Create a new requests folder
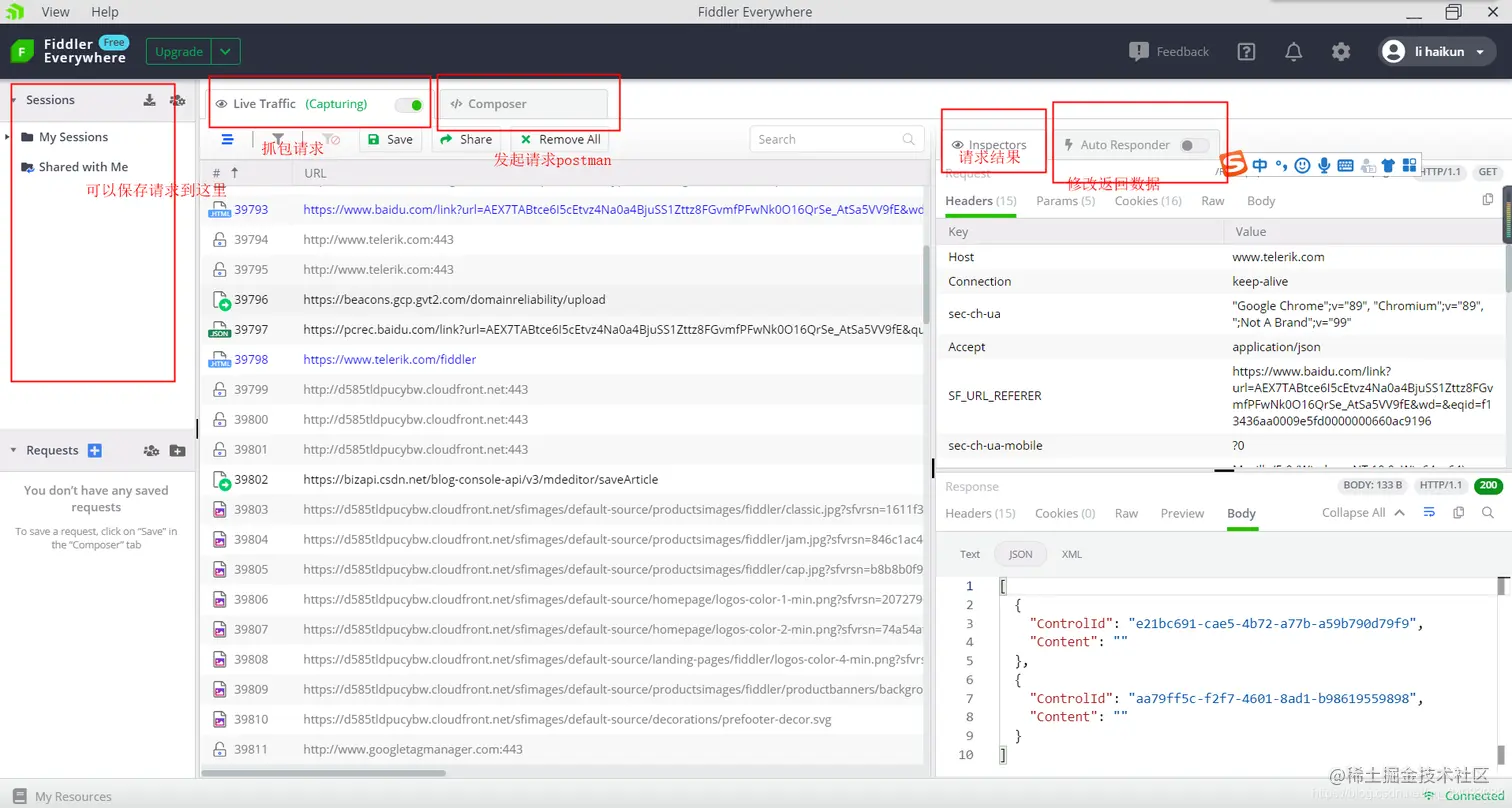Image resolution: width=1512 pixels, height=808 pixels. click(x=177, y=451)
